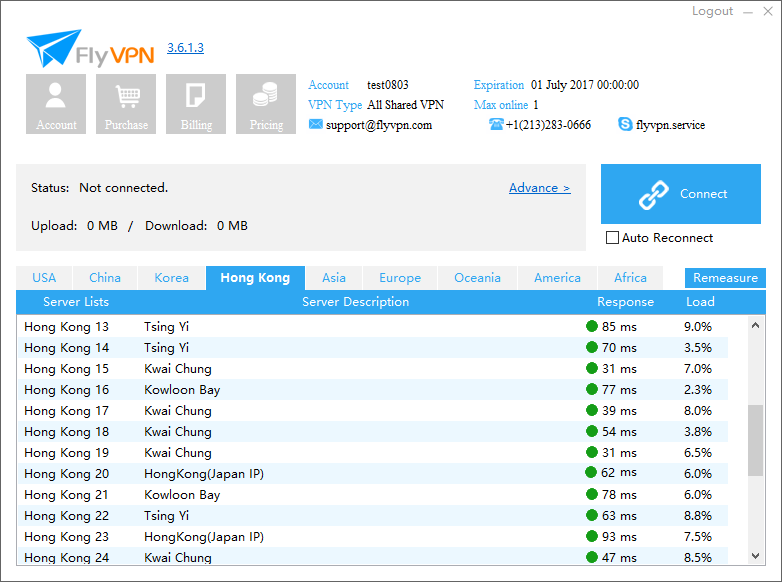Screen dimensions: 782x582
Task: Open the Billing icon button
Action: click(x=196, y=104)
